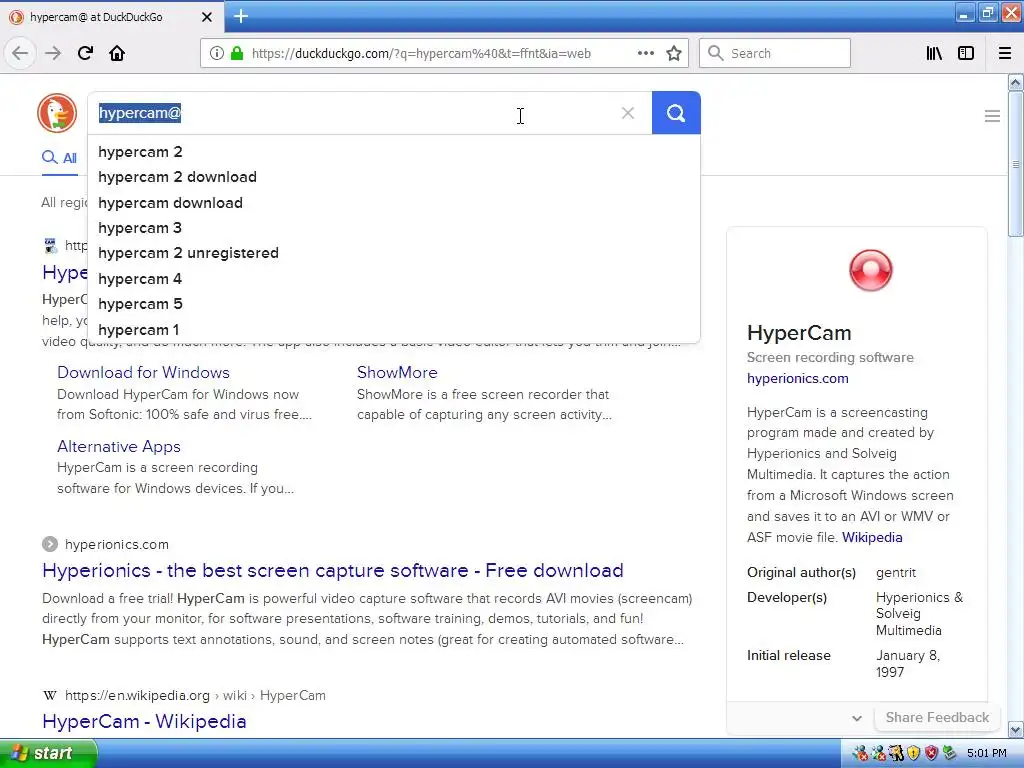
Task: Open page actions three-dot menu
Action: click(x=646, y=54)
